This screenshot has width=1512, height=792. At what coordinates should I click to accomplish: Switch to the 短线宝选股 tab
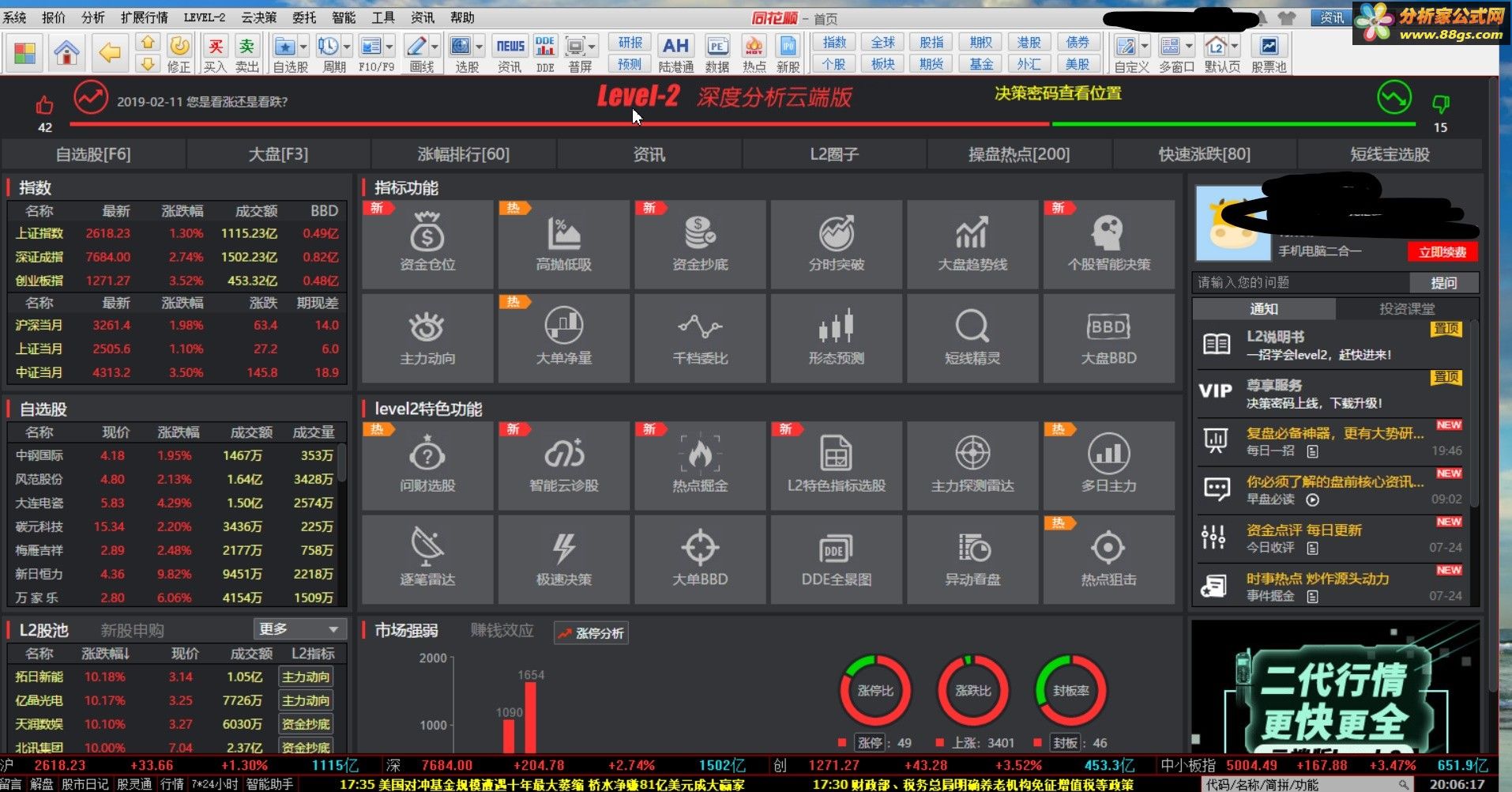point(1390,154)
